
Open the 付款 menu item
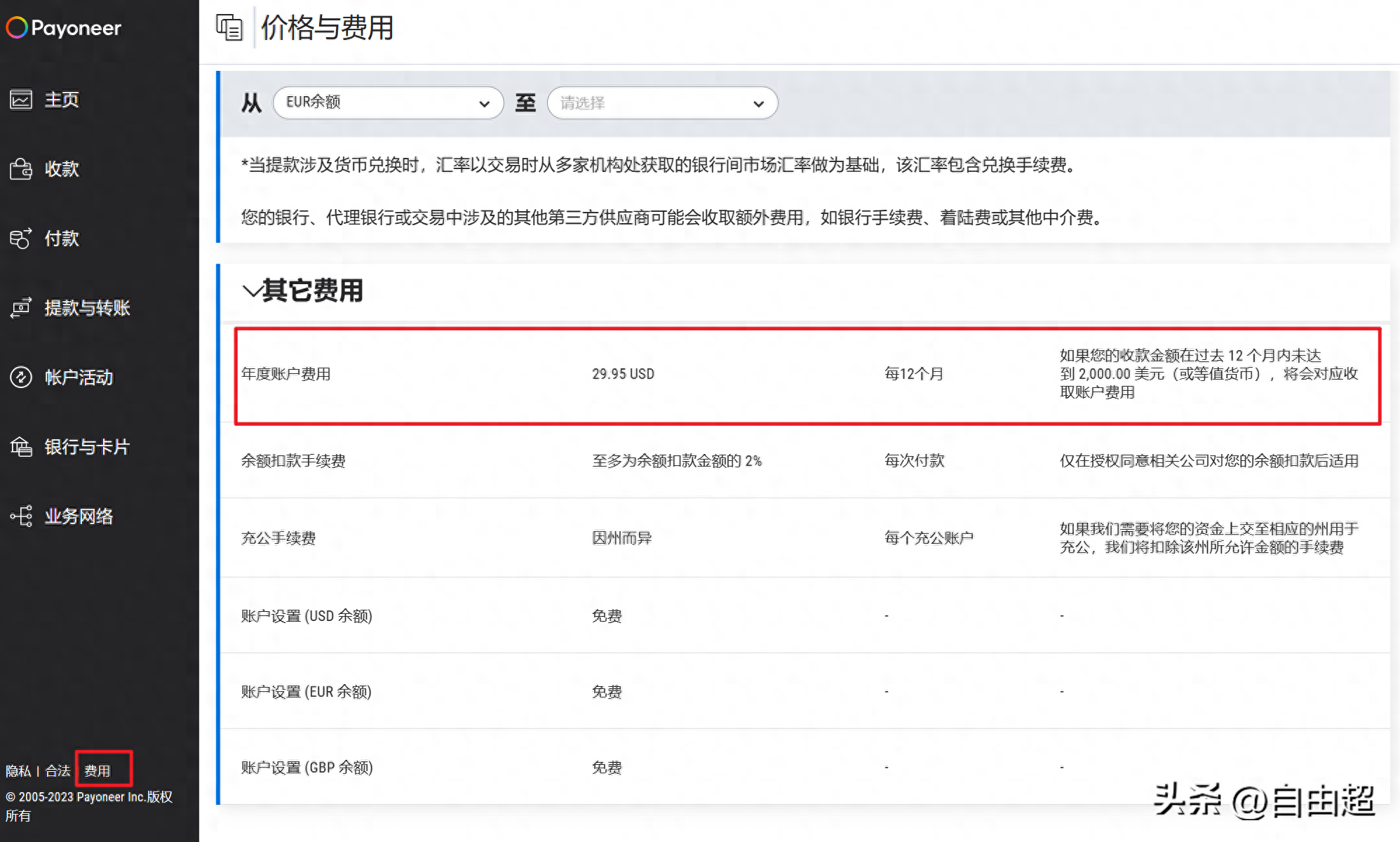[62, 239]
